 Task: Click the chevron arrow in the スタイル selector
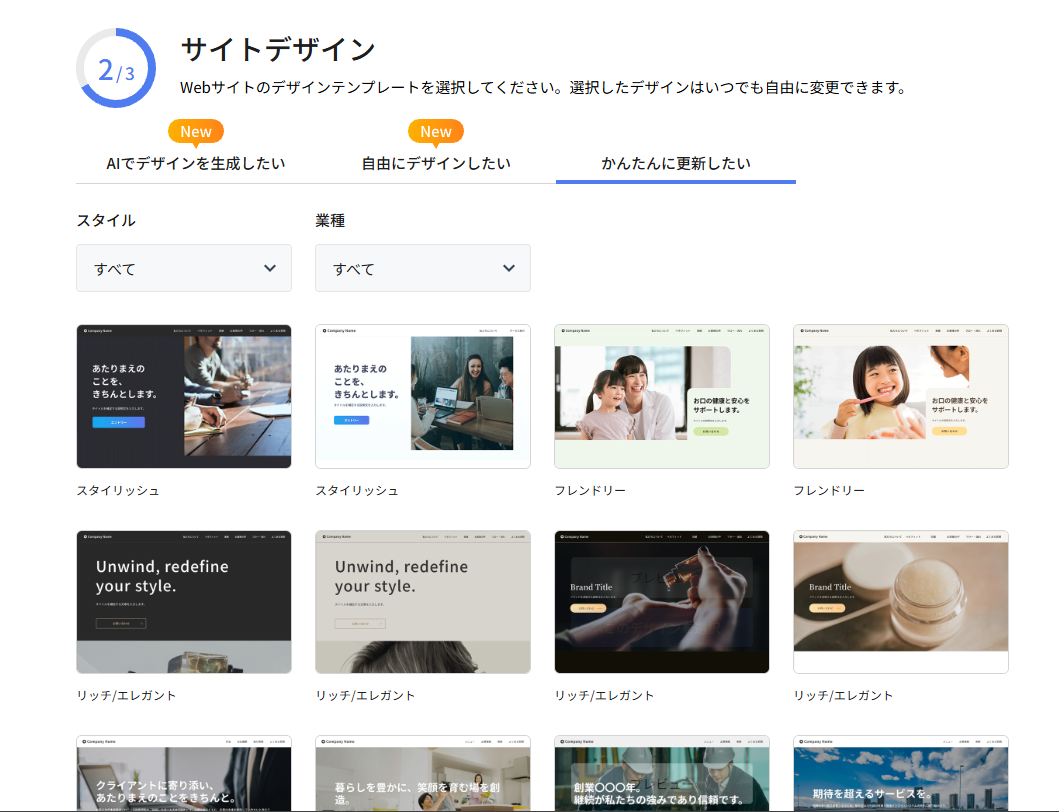pos(270,268)
